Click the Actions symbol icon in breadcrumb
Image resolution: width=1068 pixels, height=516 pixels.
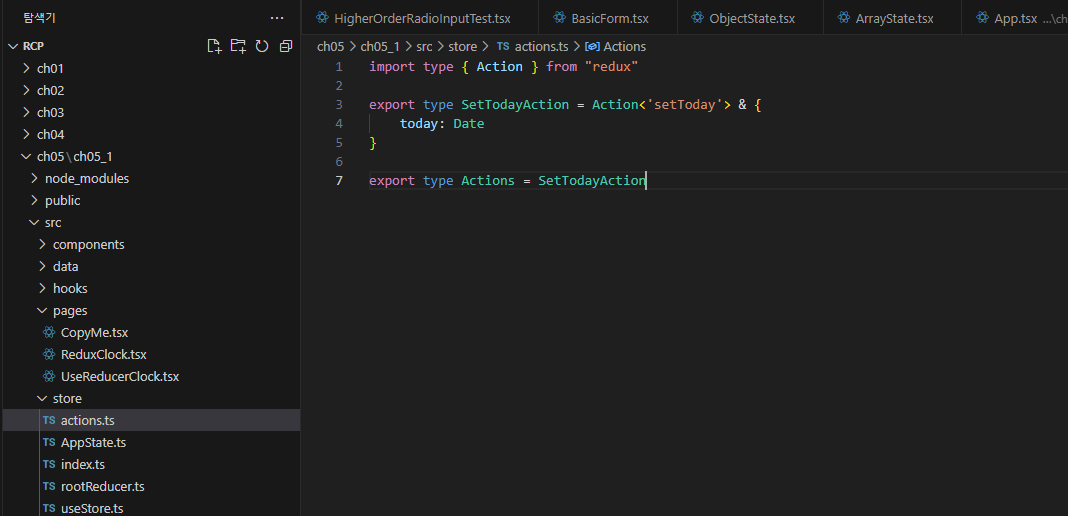[592, 46]
